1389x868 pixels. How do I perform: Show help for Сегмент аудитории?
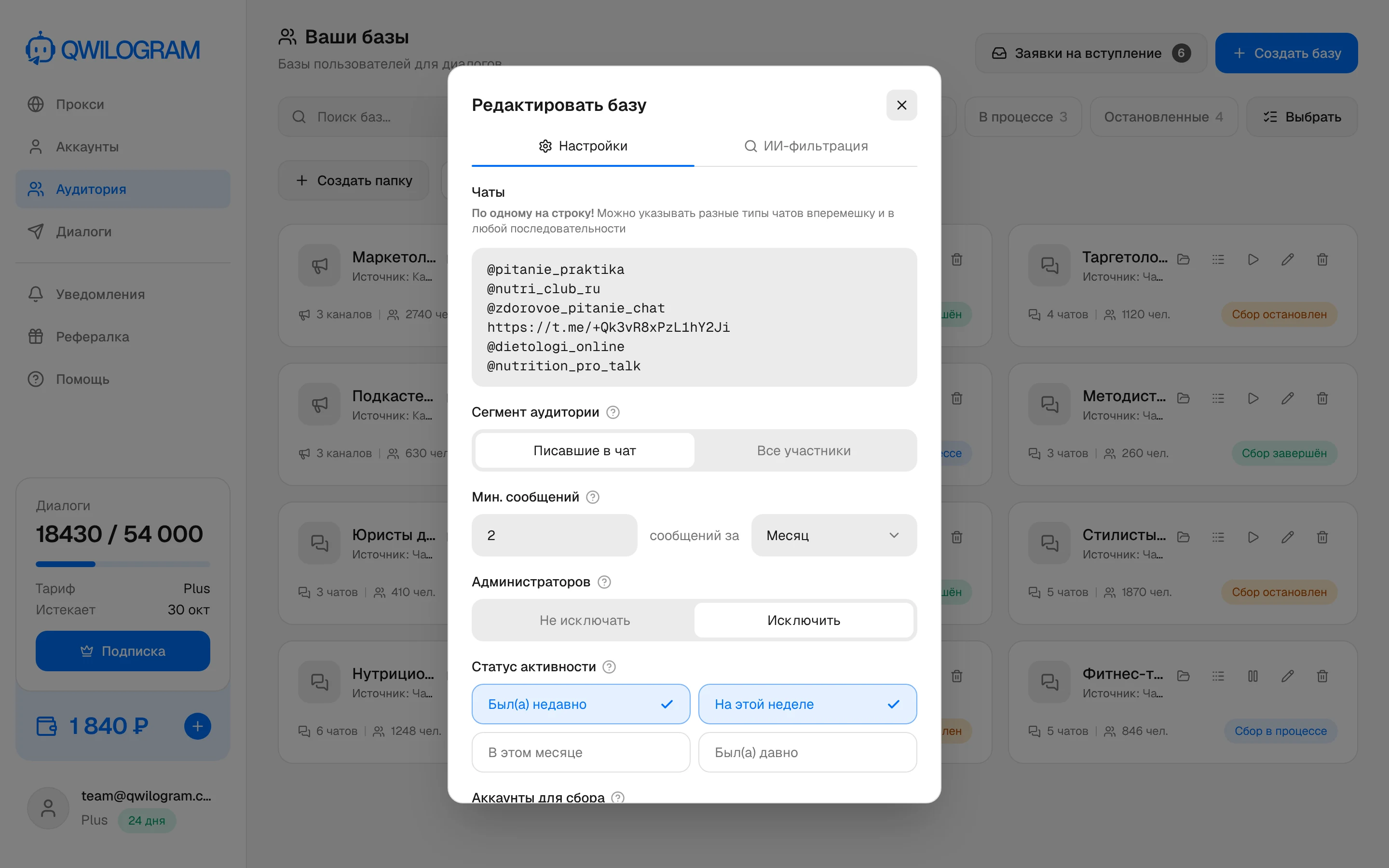click(x=613, y=412)
